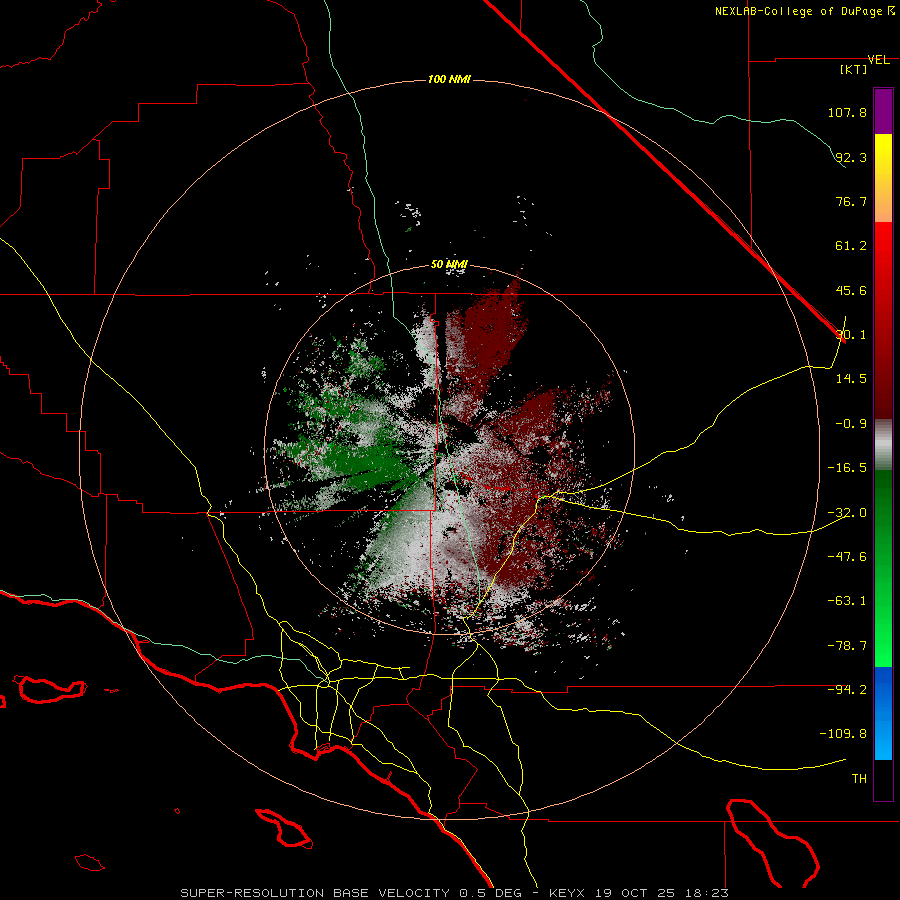Image resolution: width=900 pixels, height=900 pixels.
Task: Click the 92.3 velocity scale value
Action: pyautogui.click(x=851, y=157)
